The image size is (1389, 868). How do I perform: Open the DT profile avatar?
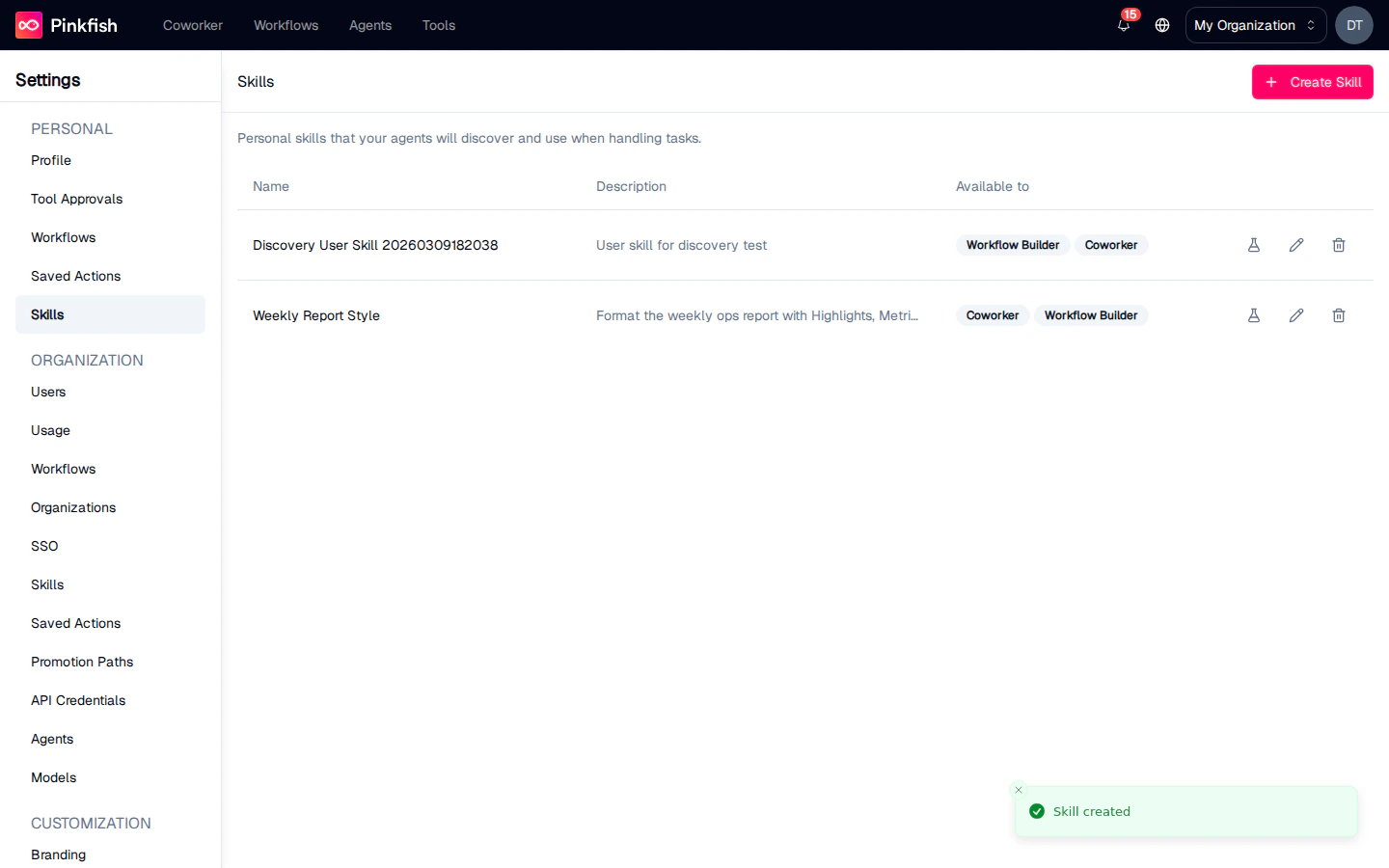click(x=1354, y=25)
